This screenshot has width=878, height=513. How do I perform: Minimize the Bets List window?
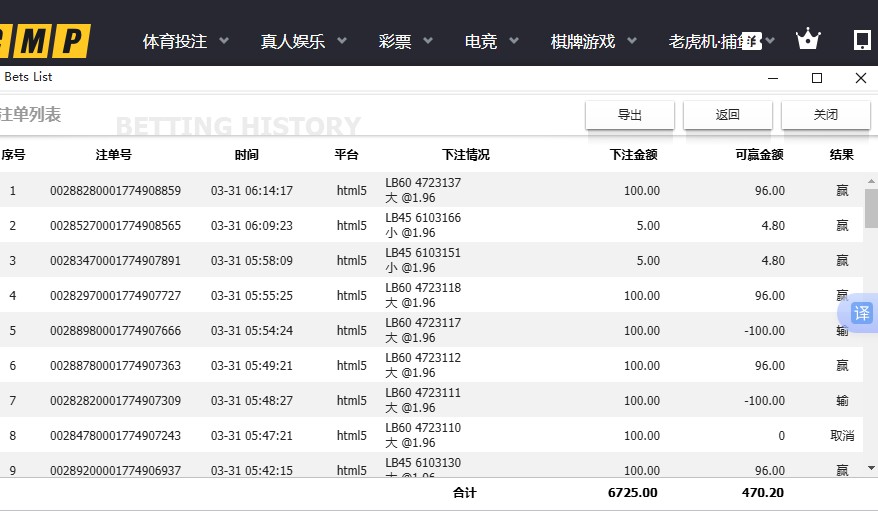(773, 78)
